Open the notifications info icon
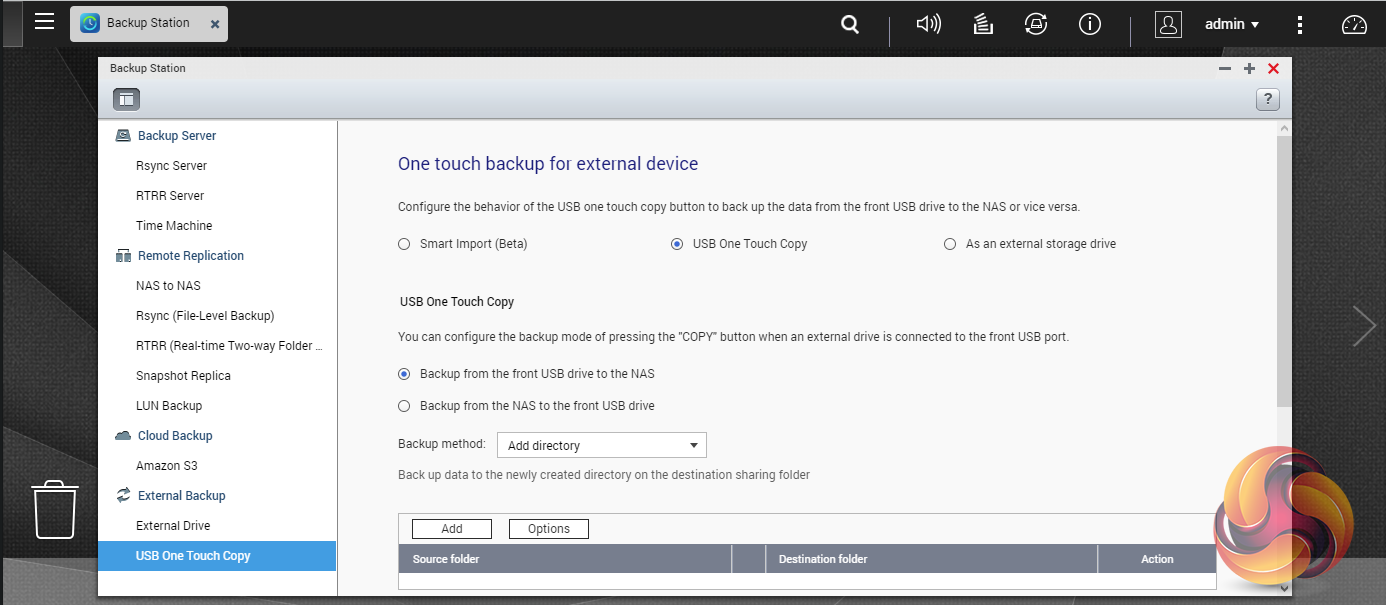Viewport: 1386px width, 605px height. (1090, 25)
